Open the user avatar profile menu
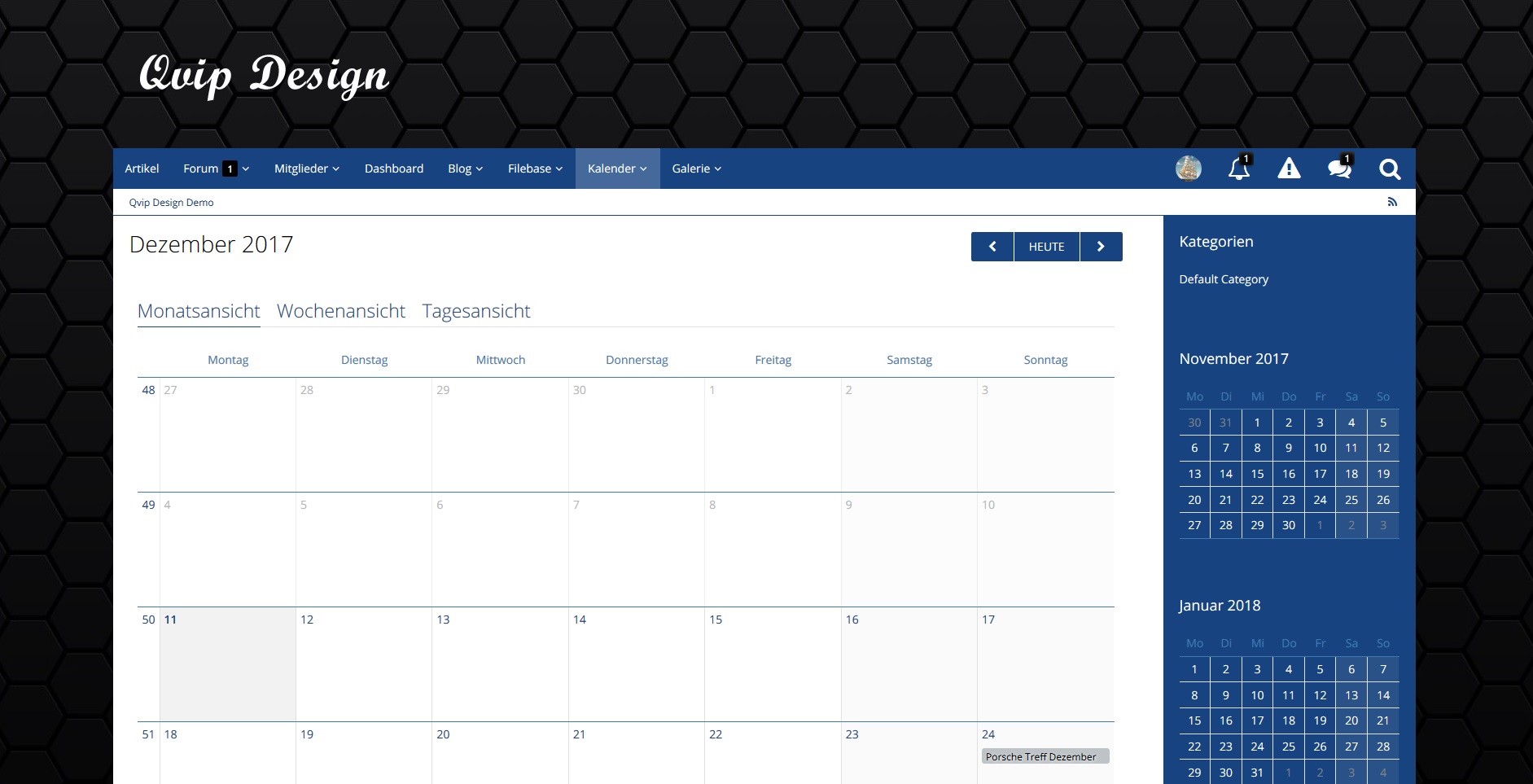The width and height of the screenshot is (1533, 784). point(1189,169)
